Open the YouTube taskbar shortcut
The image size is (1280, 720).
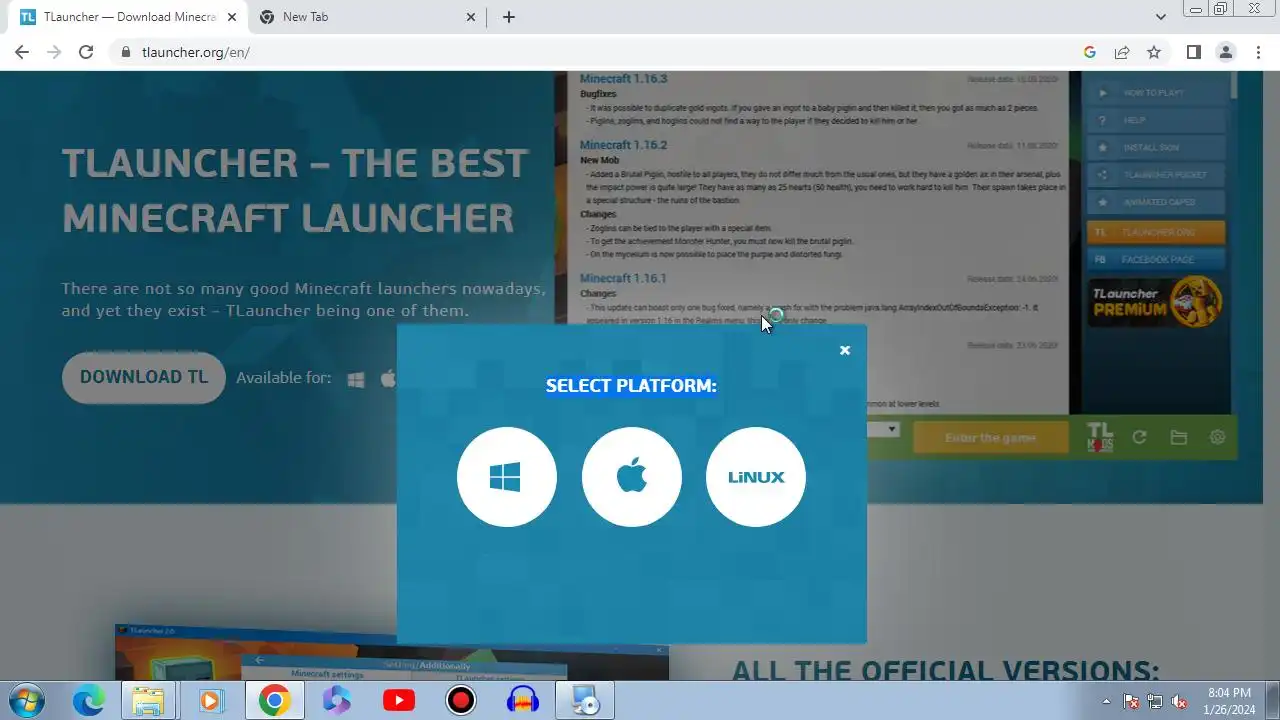(399, 701)
